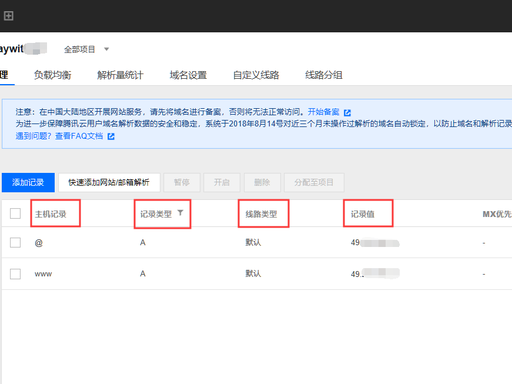
Task: Click the www host record cell
Action: 43,274
